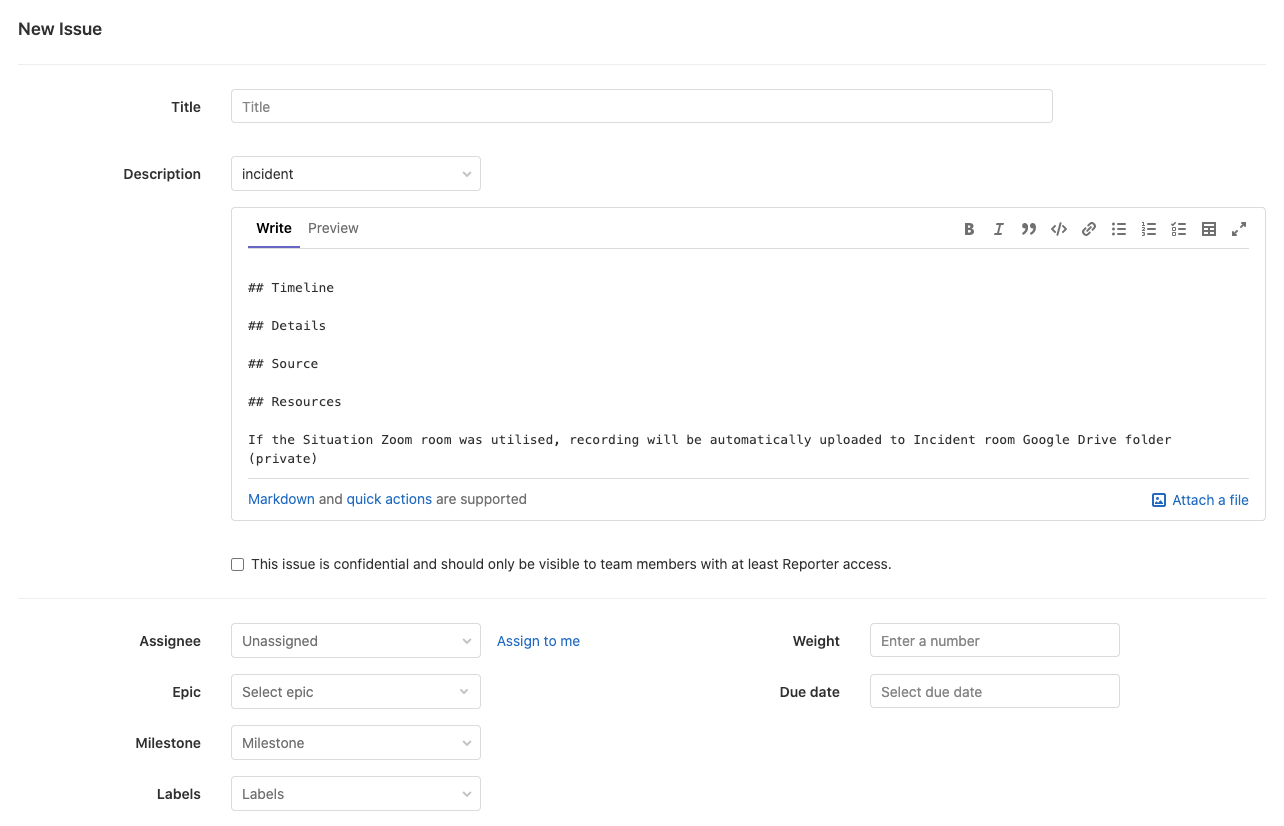The width and height of the screenshot is (1284, 826).
Task: Open the Milestone dropdown
Action: coord(355,742)
